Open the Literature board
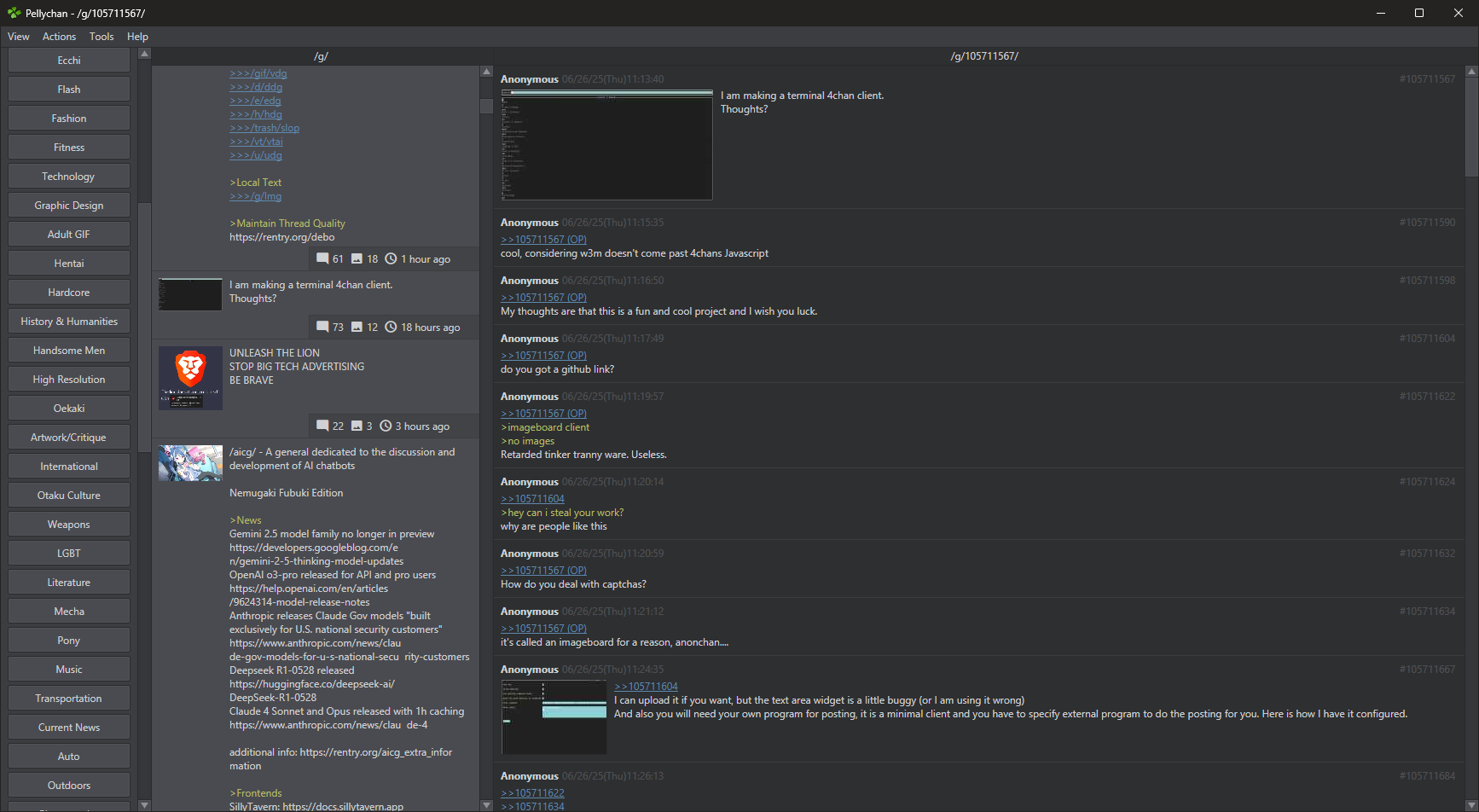The height and width of the screenshot is (812, 1479). 69,583
